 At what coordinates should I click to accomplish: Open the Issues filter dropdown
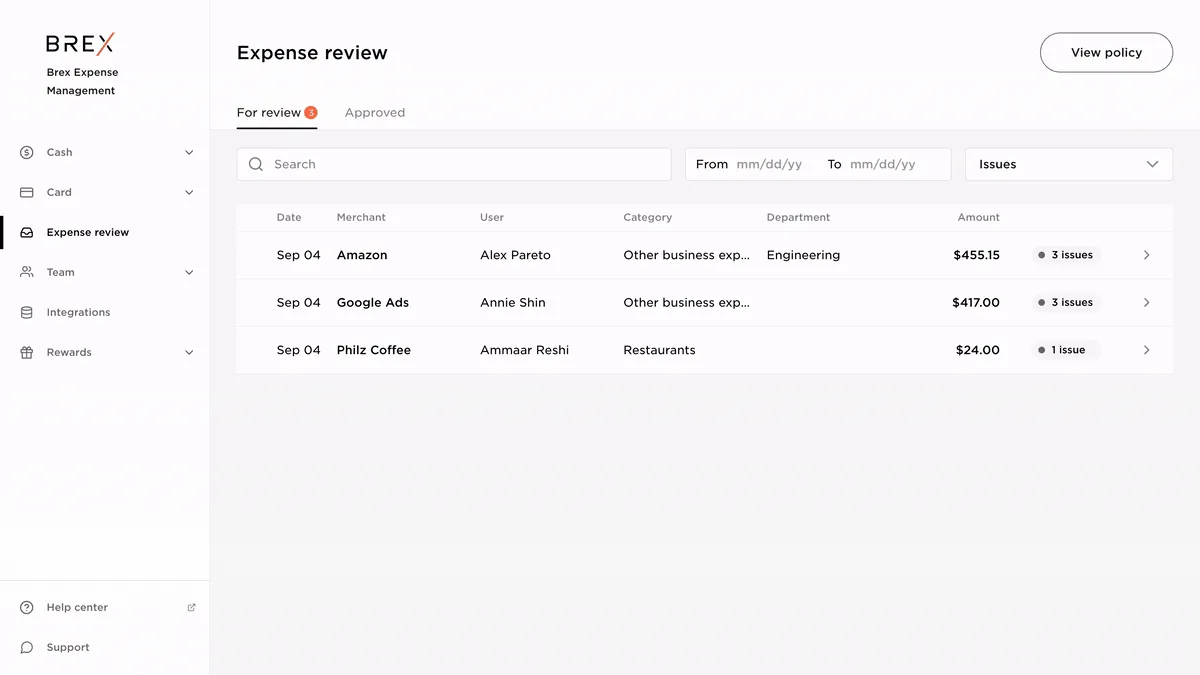[x=1069, y=164]
